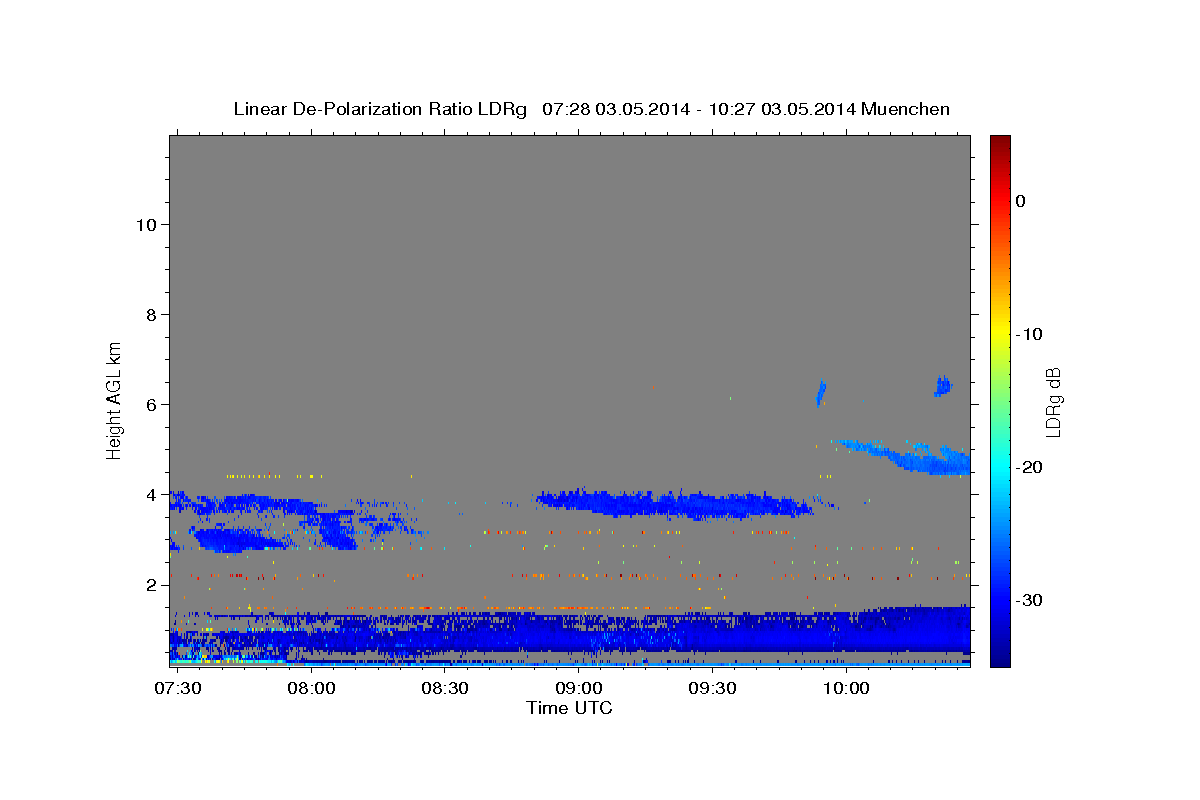Click the small blue echo at 6 km before 10:00
This screenshot has width=1200, height=800.
coord(821,393)
